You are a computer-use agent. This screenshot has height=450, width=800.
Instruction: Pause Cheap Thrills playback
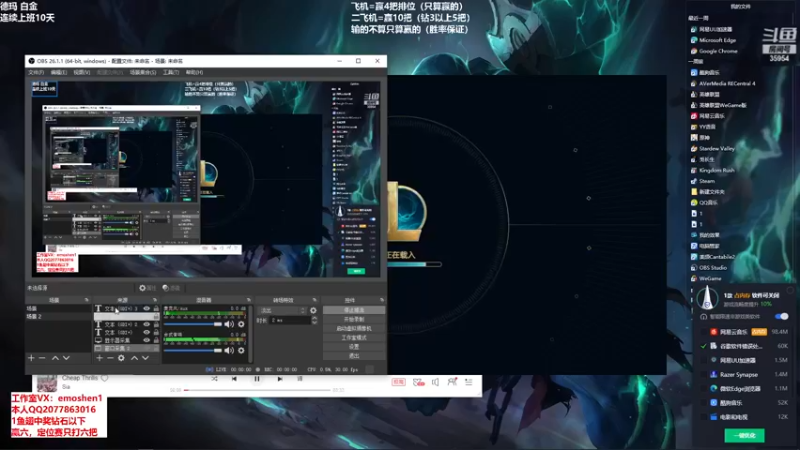click(x=257, y=379)
